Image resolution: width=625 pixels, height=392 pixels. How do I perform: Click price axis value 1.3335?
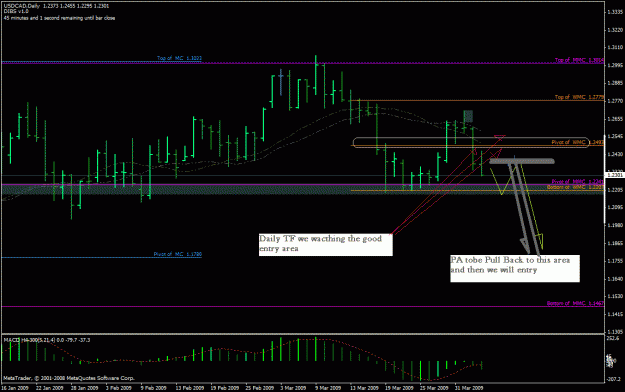tap(615, 12)
